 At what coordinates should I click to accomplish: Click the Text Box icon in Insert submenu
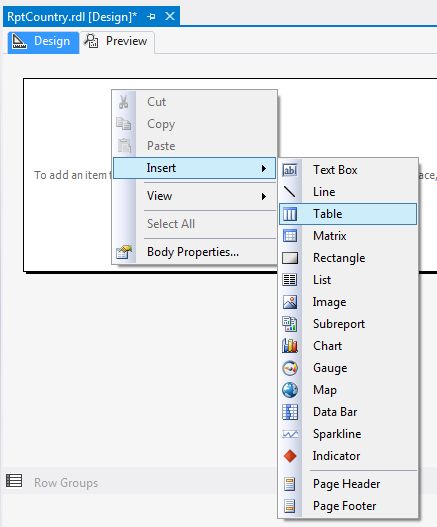[x=289, y=170]
